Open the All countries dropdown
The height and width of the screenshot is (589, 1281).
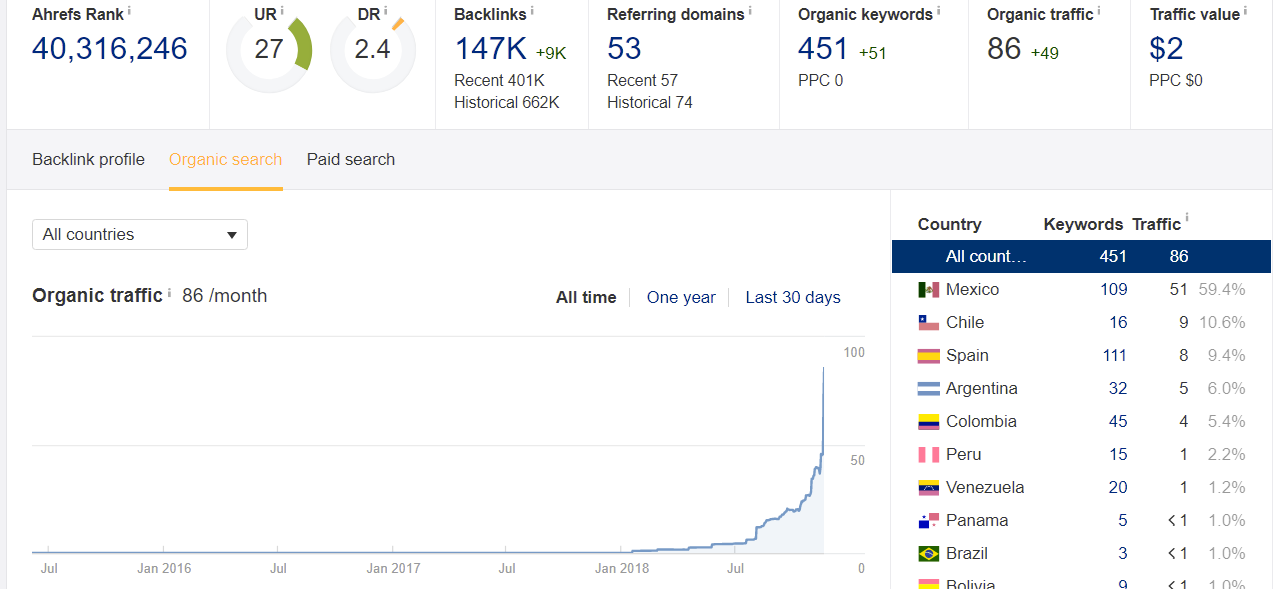pos(140,234)
